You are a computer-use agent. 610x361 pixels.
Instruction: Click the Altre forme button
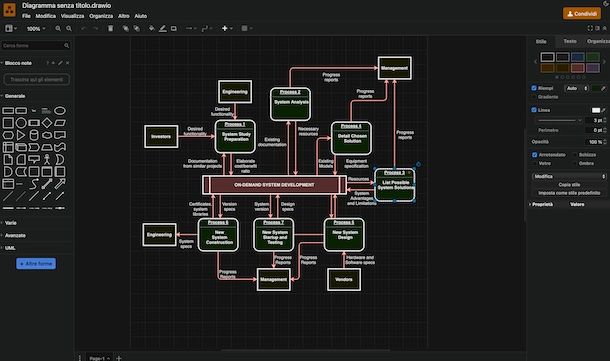[36, 264]
